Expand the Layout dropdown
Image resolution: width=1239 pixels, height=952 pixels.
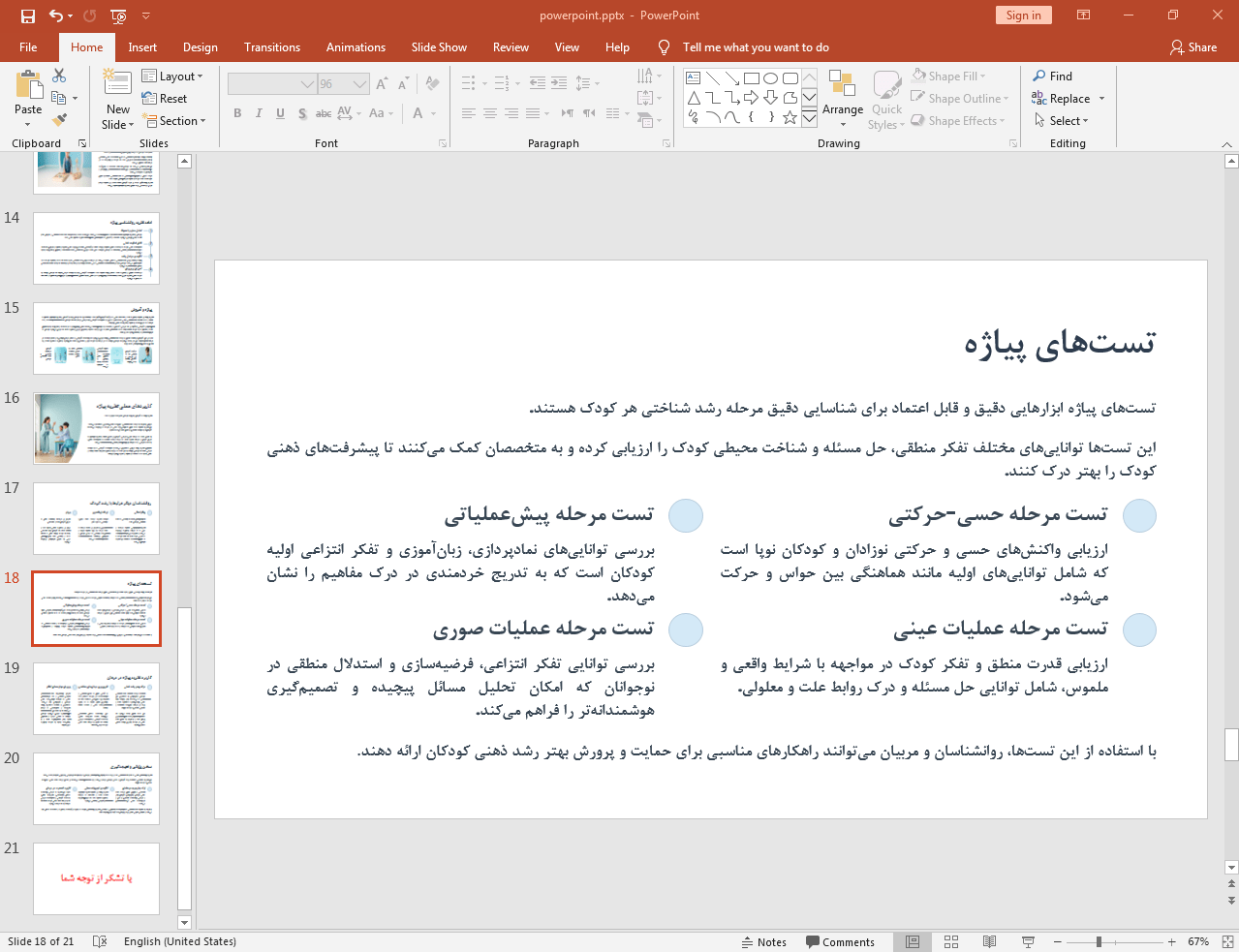(172, 77)
